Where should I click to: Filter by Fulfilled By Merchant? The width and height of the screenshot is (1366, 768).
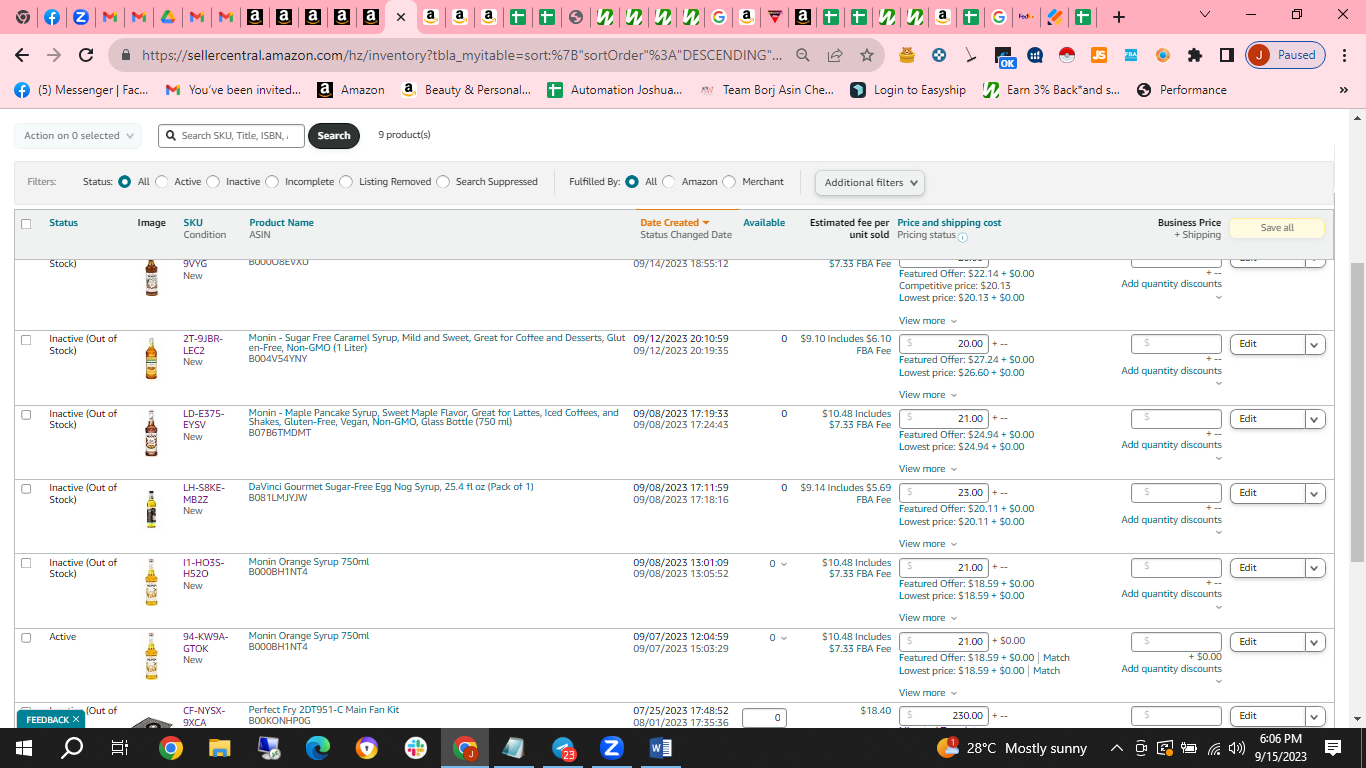point(729,182)
